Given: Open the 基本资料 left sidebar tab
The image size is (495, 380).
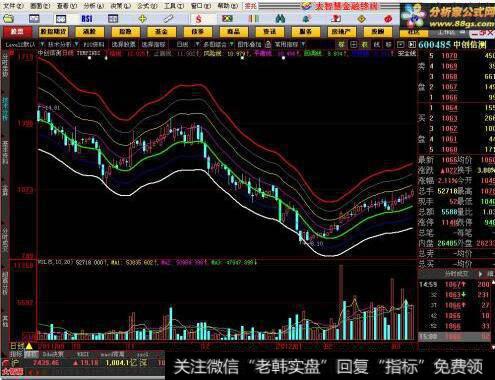Looking at the screenshot, I should (x=5, y=153).
